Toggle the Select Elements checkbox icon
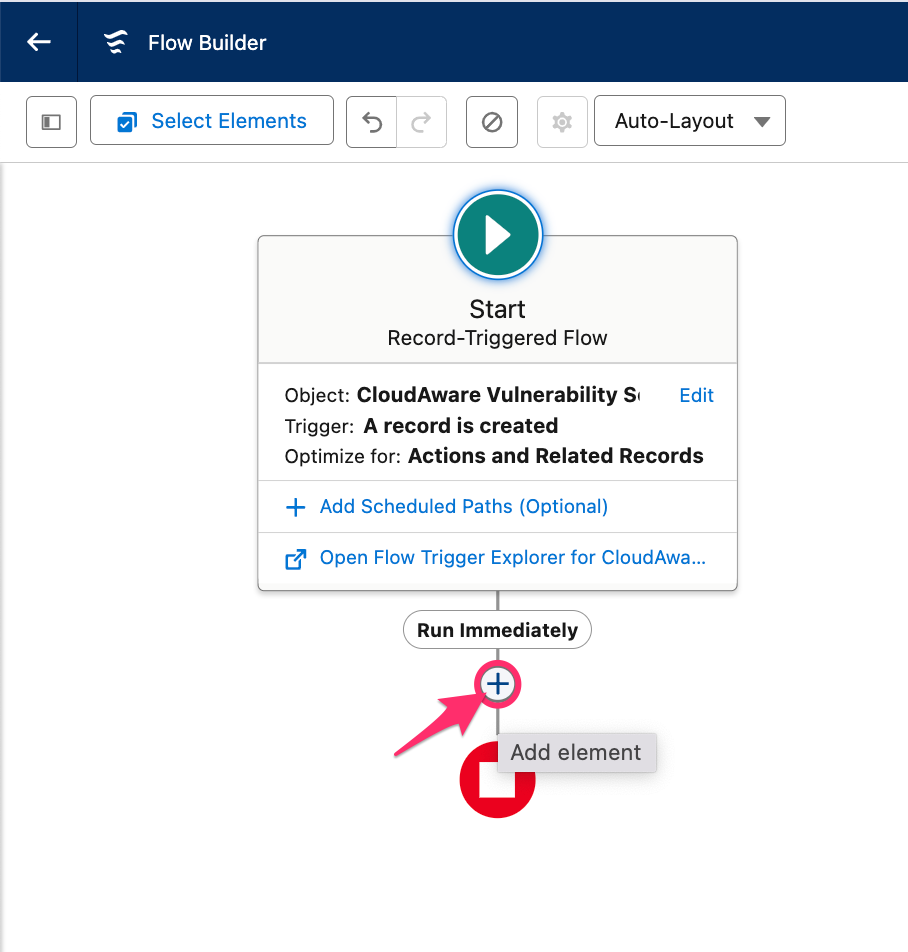The image size is (908, 952). [124, 120]
